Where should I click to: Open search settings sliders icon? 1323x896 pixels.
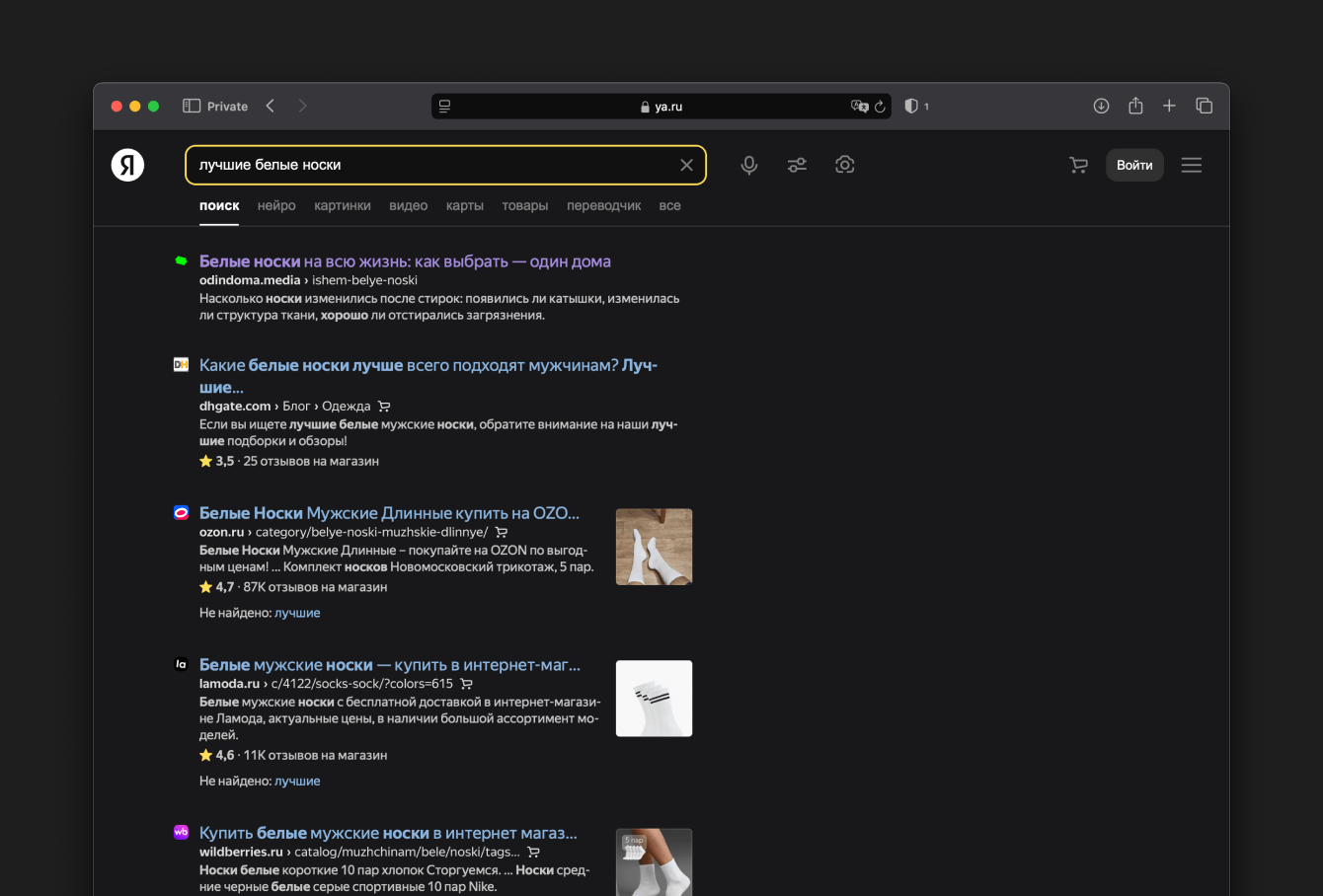(797, 165)
